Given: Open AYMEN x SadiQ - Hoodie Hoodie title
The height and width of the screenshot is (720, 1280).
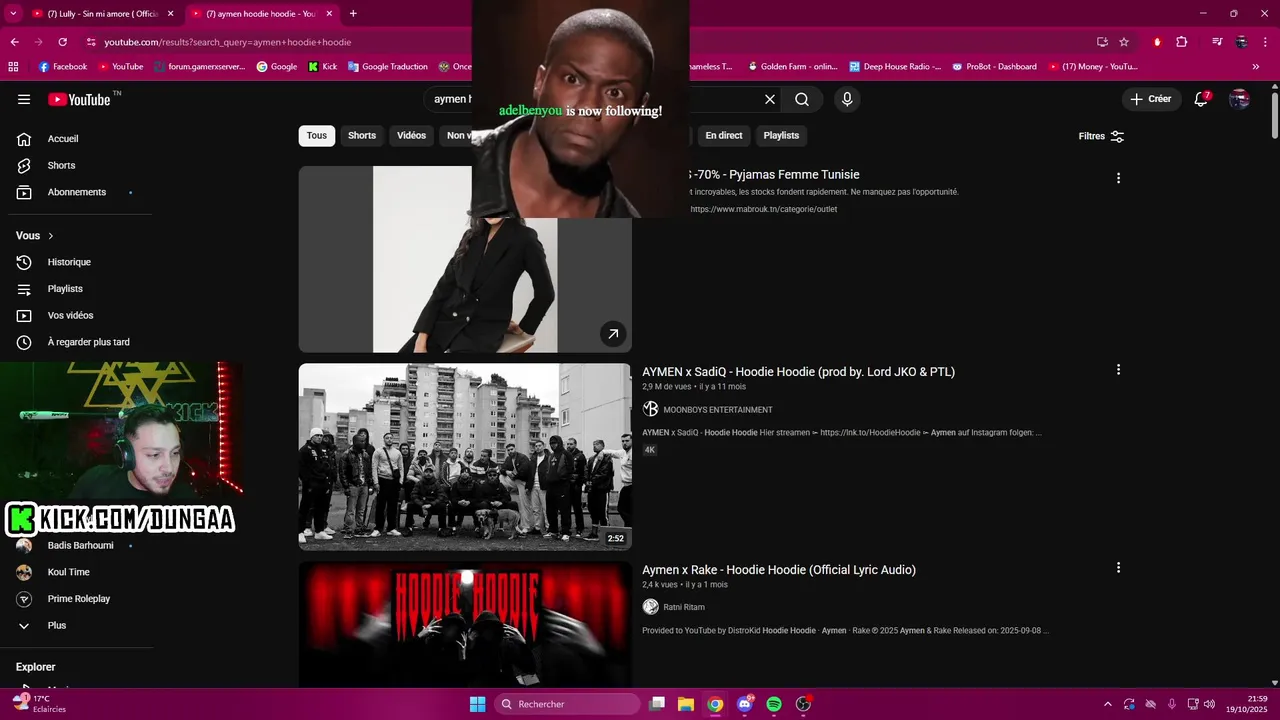Looking at the screenshot, I should [x=798, y=372].
